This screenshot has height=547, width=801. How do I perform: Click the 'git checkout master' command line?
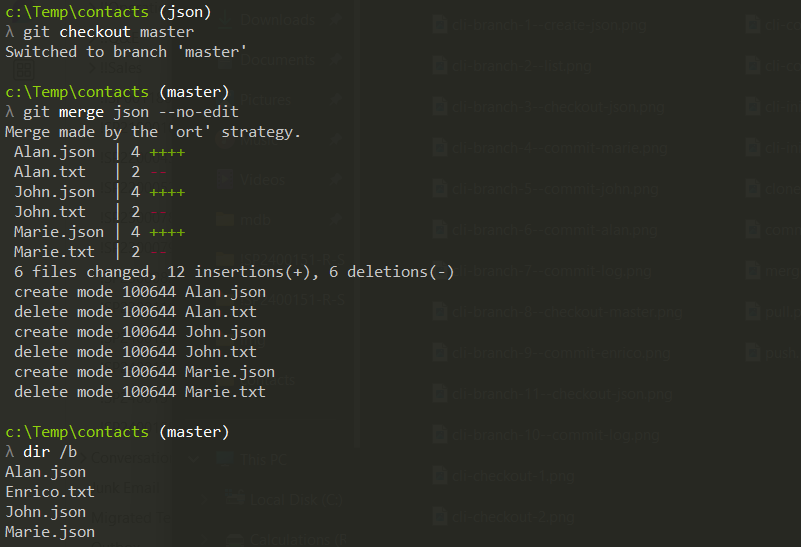100,32
